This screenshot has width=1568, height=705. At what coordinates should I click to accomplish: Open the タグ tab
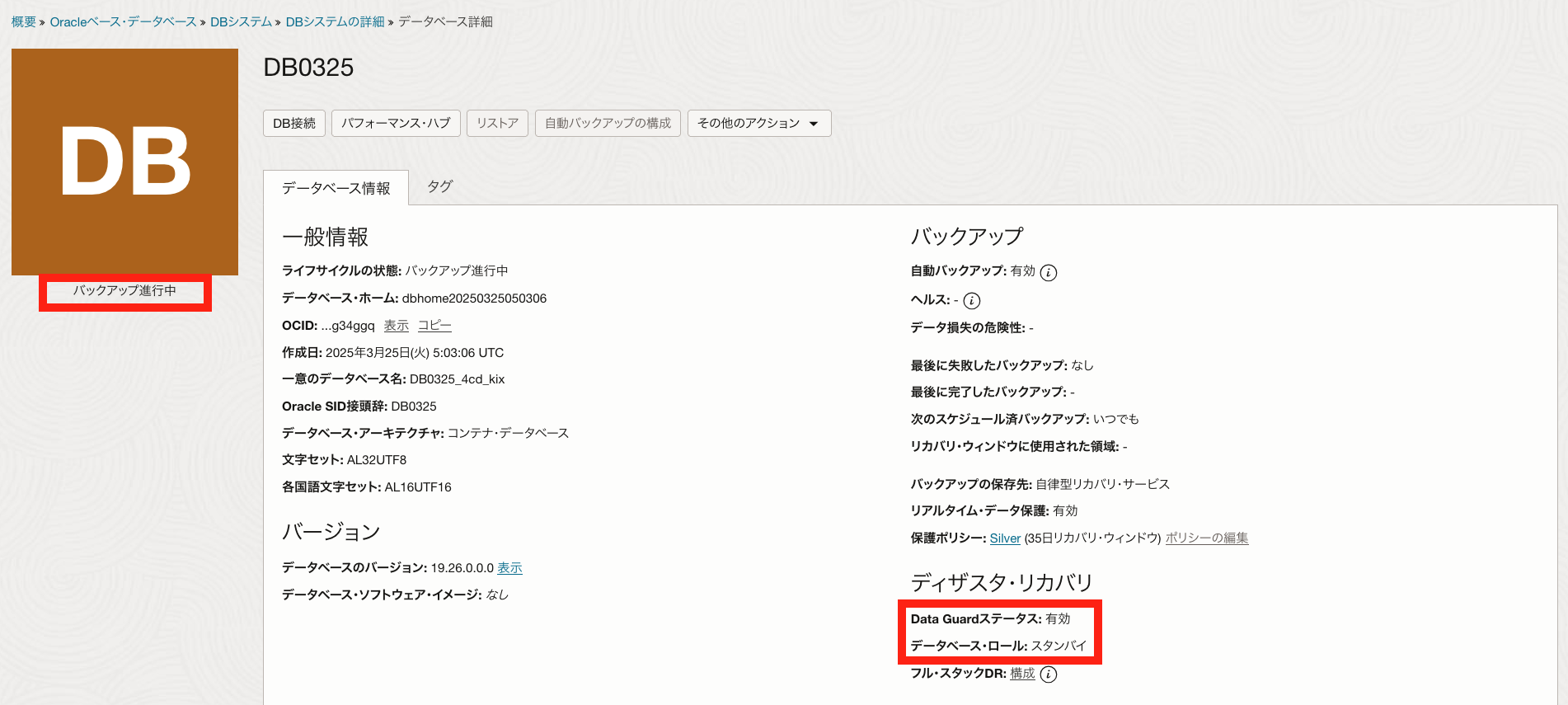tap(439, 186)
